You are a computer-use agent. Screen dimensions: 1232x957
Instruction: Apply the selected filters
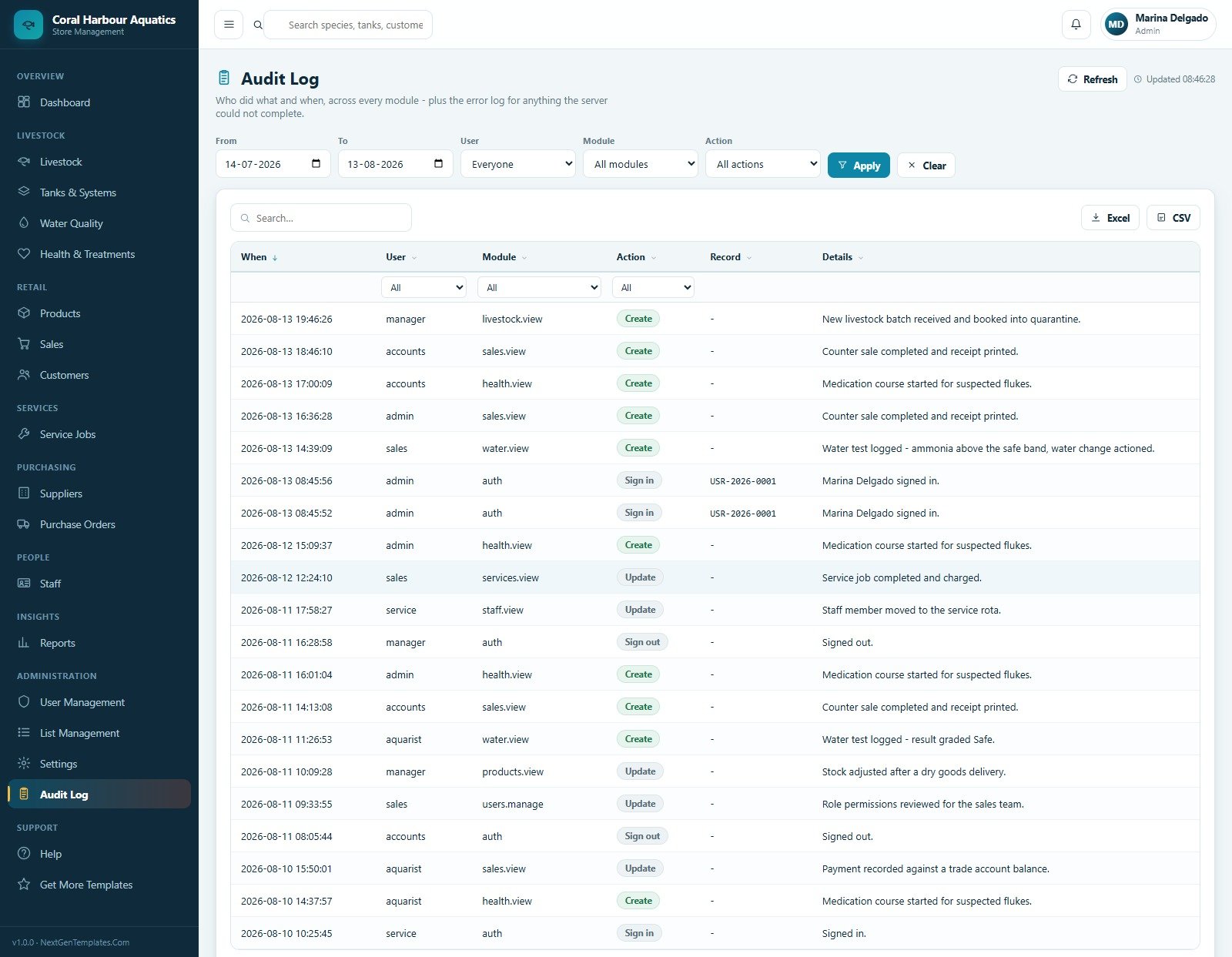[x=859, y=166]
